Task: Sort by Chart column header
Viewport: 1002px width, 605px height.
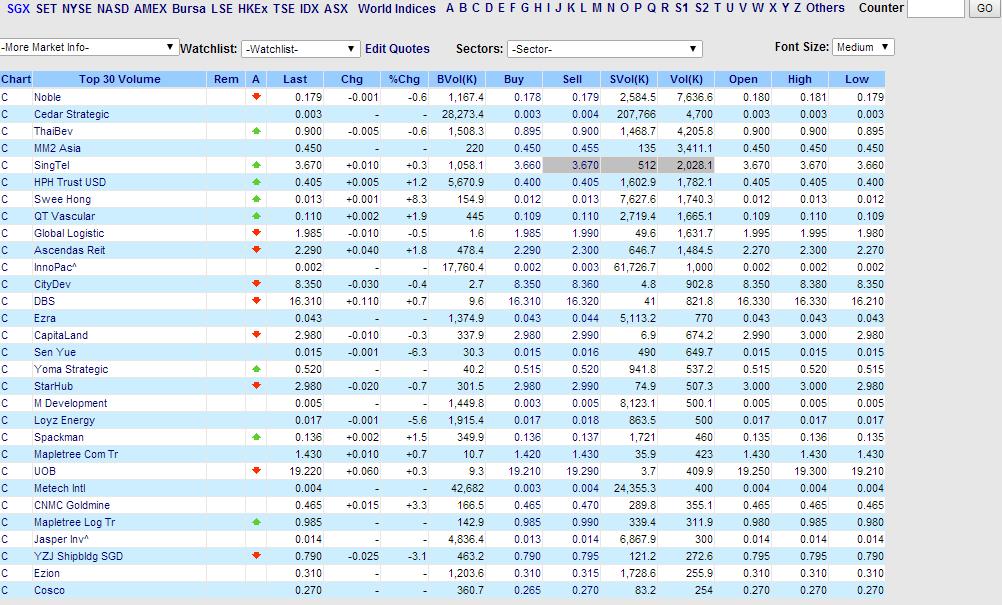Action: (x=16, y=79)
